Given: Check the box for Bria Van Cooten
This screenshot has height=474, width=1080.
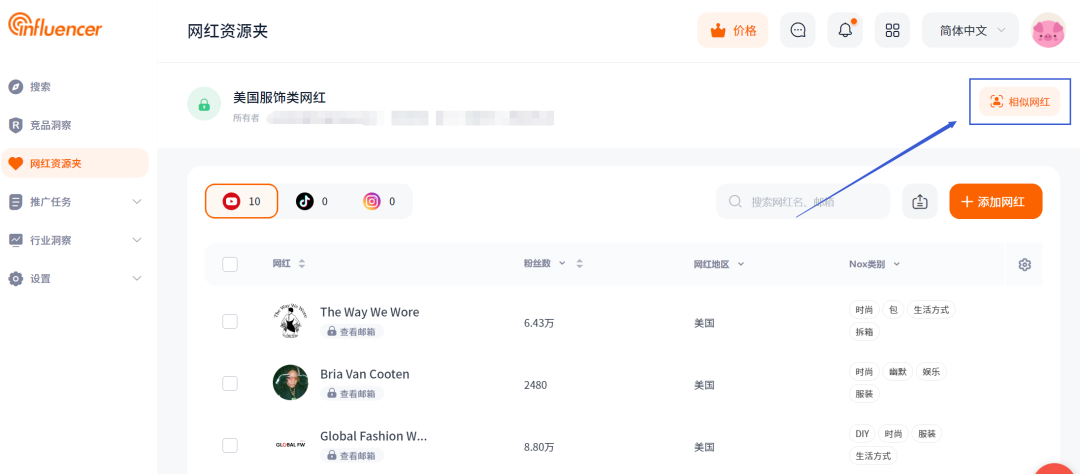Looking at the screenshot, I should pyautogui.click(x=230, y=384).
